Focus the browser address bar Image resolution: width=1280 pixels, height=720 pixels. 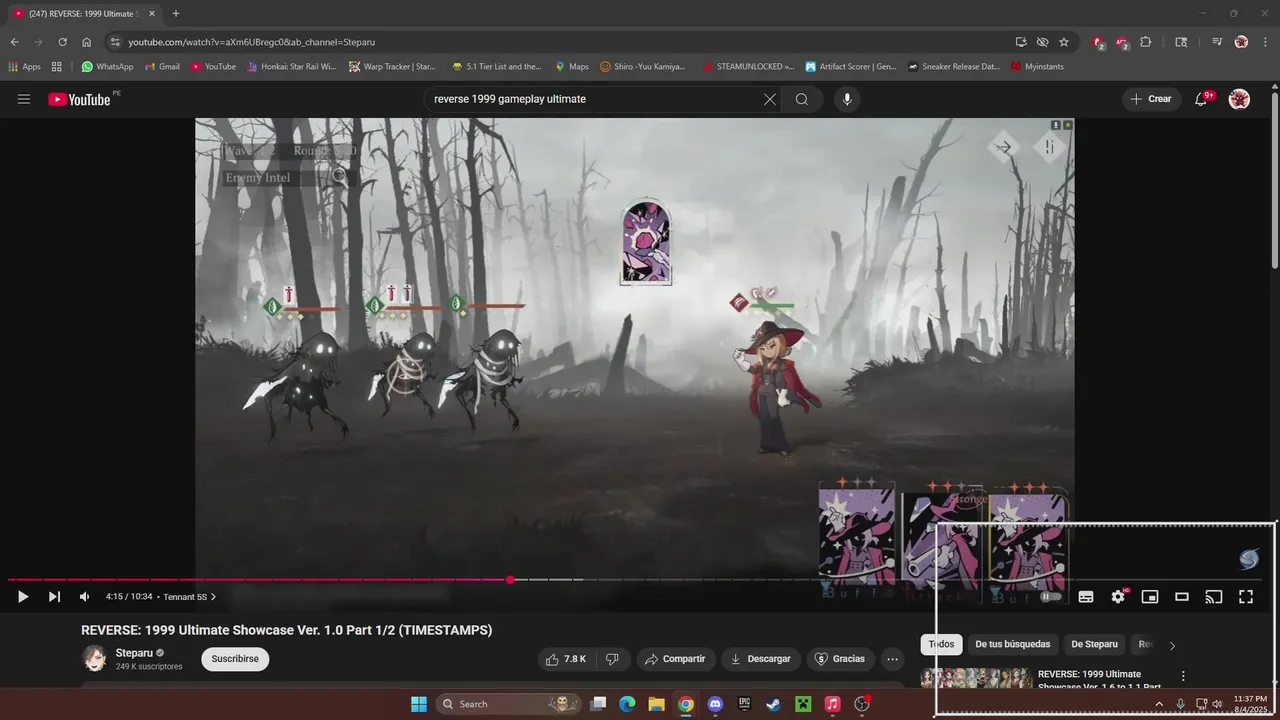pyautogui.click(x=560, y=42)
